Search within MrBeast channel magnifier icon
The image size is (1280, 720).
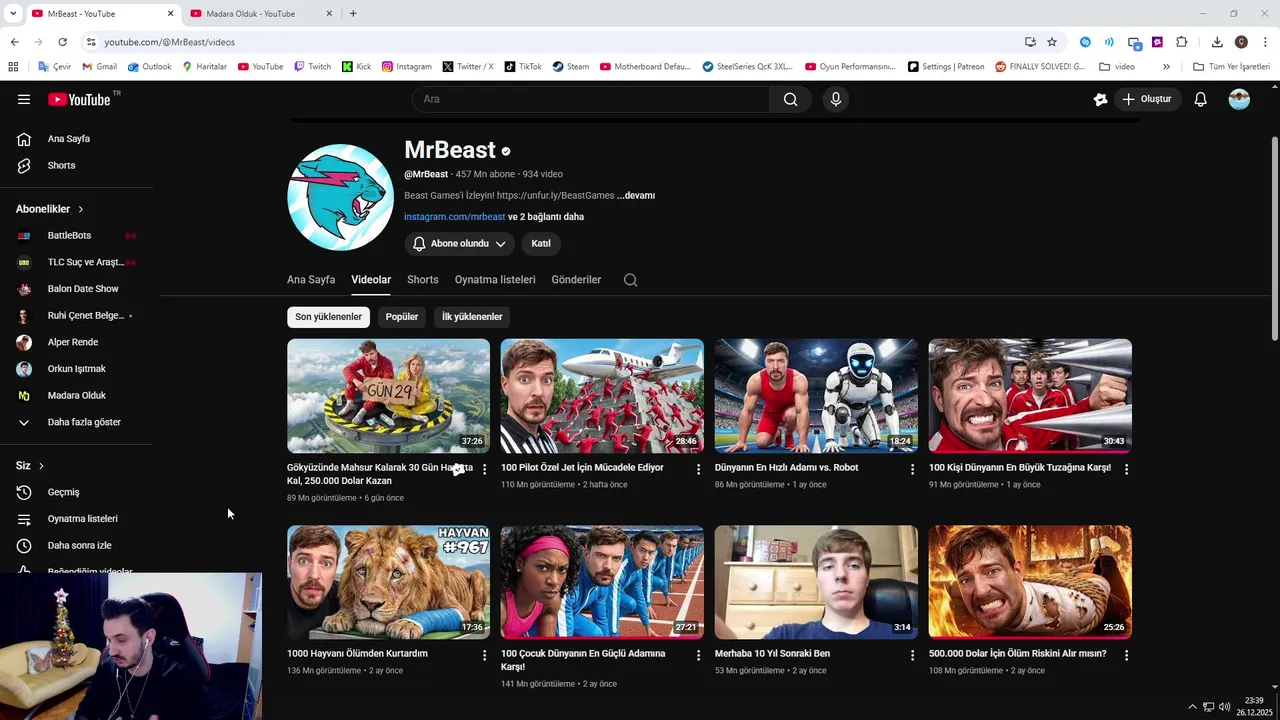(x=630, y=280)
